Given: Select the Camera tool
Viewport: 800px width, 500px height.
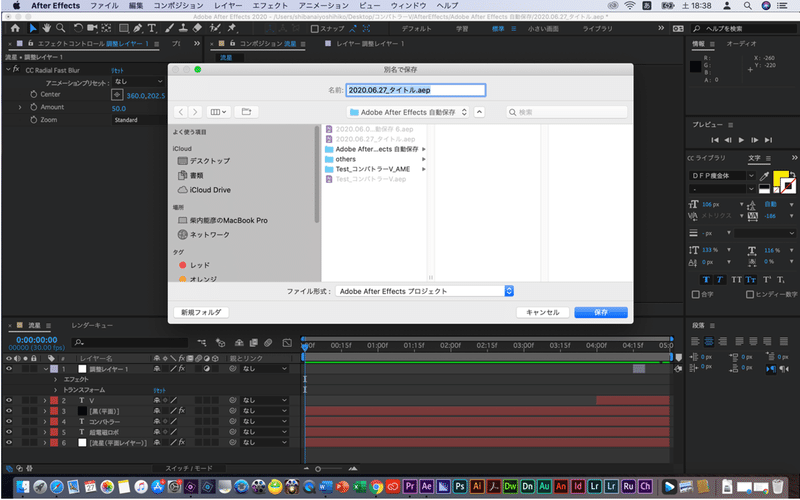Looking at the screenshot, I should coord(92,29).
